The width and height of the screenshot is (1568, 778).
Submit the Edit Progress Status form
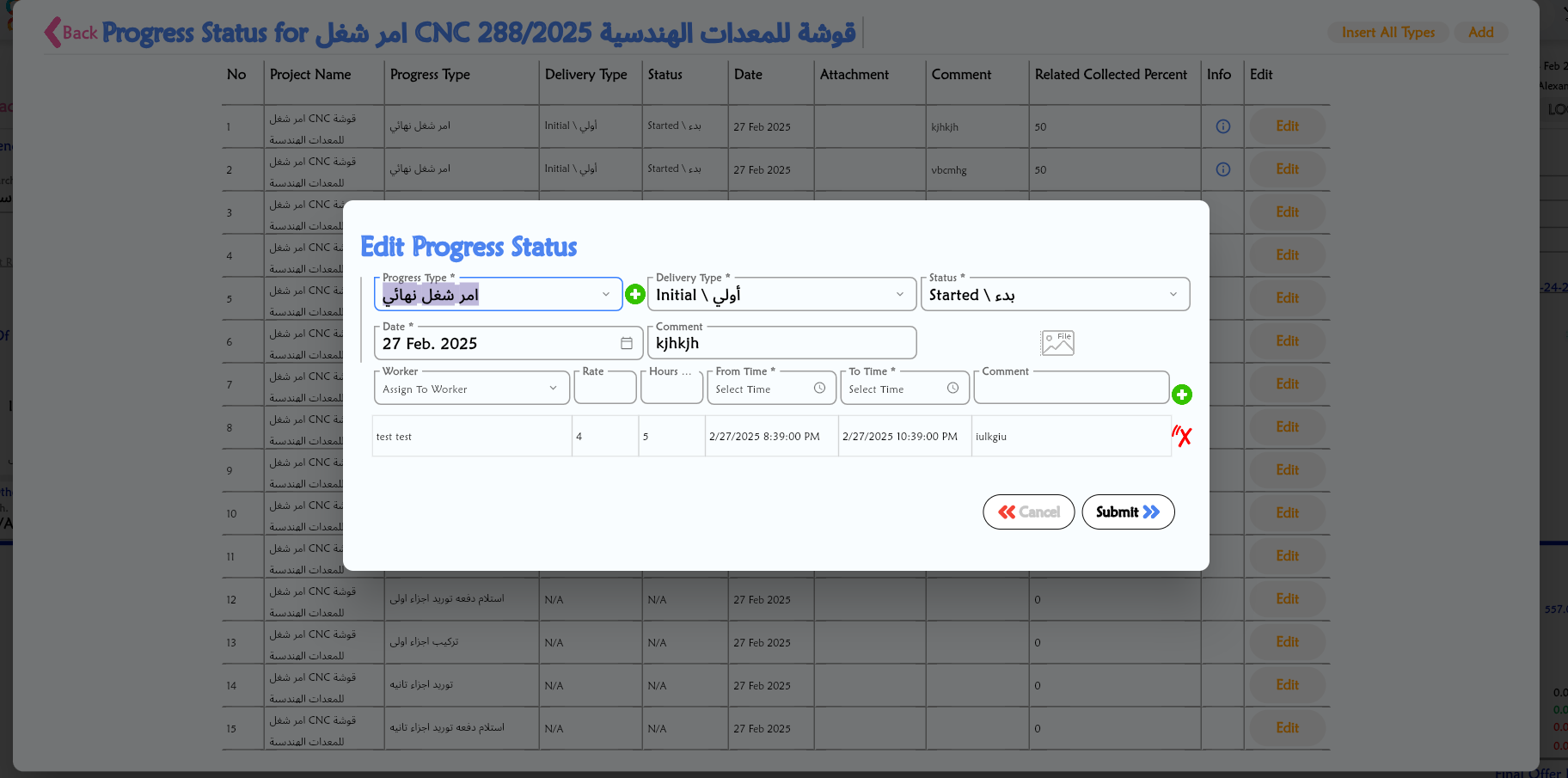(x=1128, y=512)
